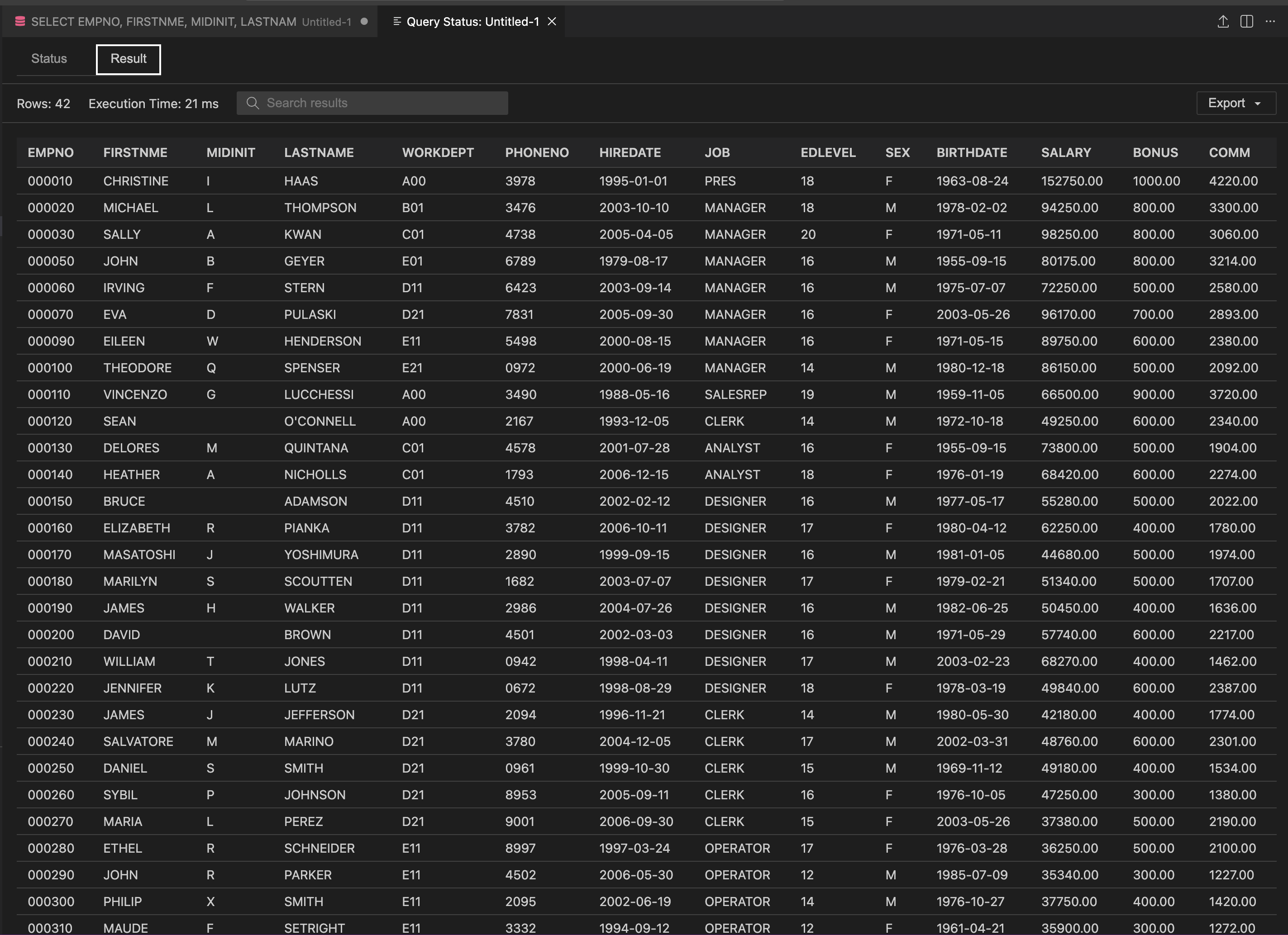1288x935 pixels.
Task: Click the search magnifier in results search
Action: pos(253,103)
